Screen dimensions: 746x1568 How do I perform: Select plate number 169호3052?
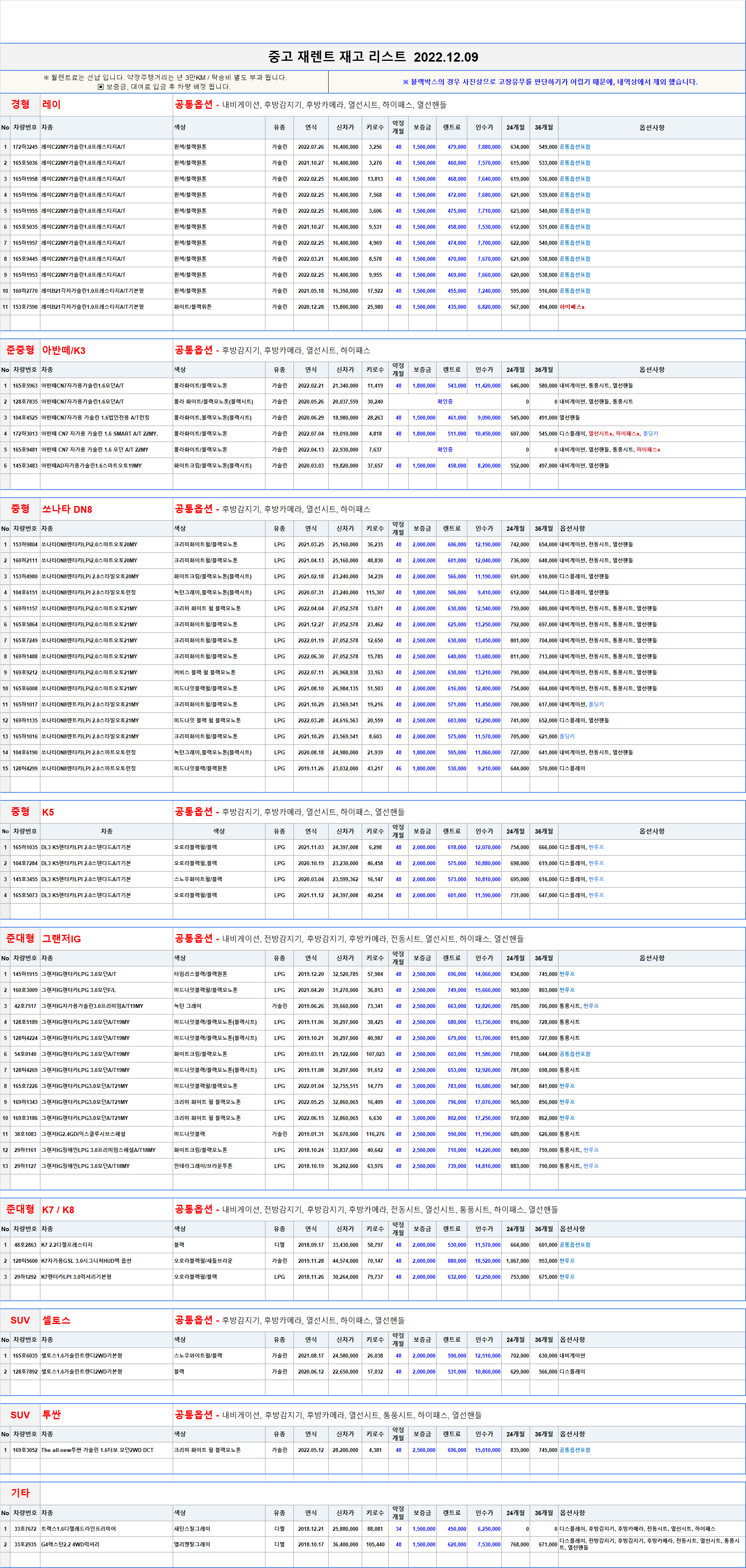(x=25, y=1450)
